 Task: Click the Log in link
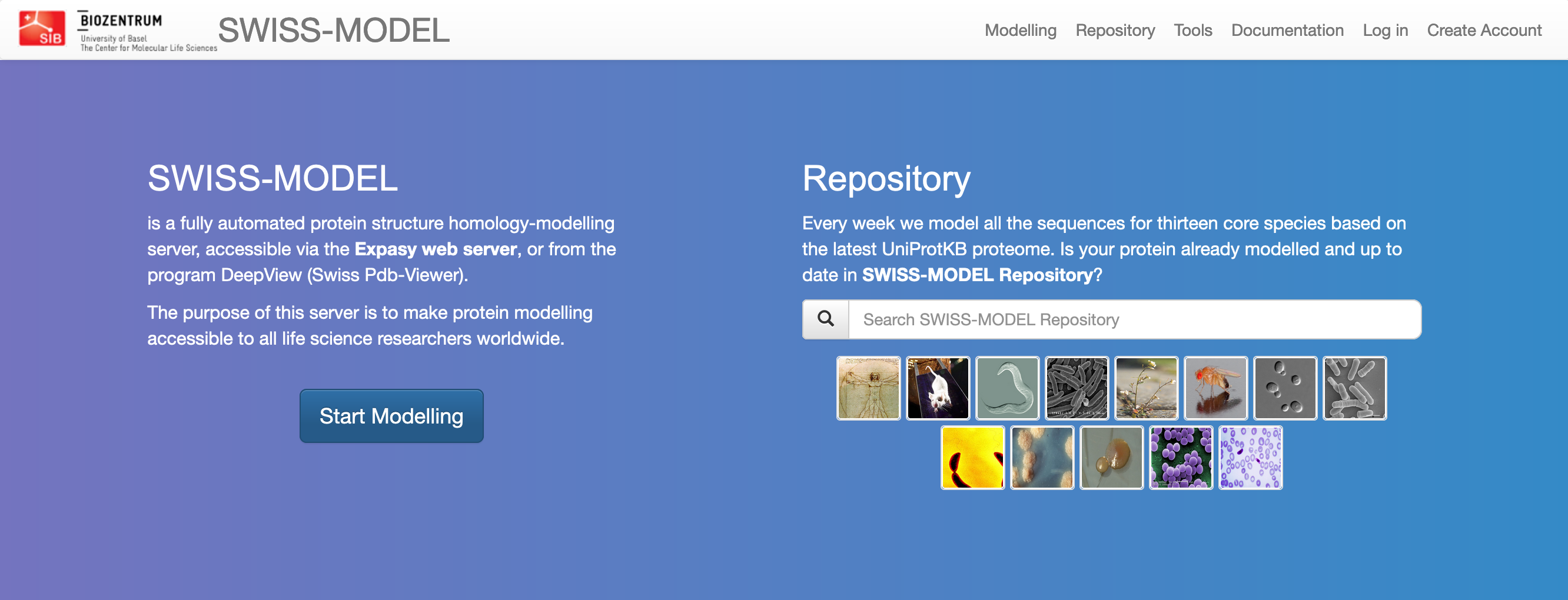tap(1385, 31)
